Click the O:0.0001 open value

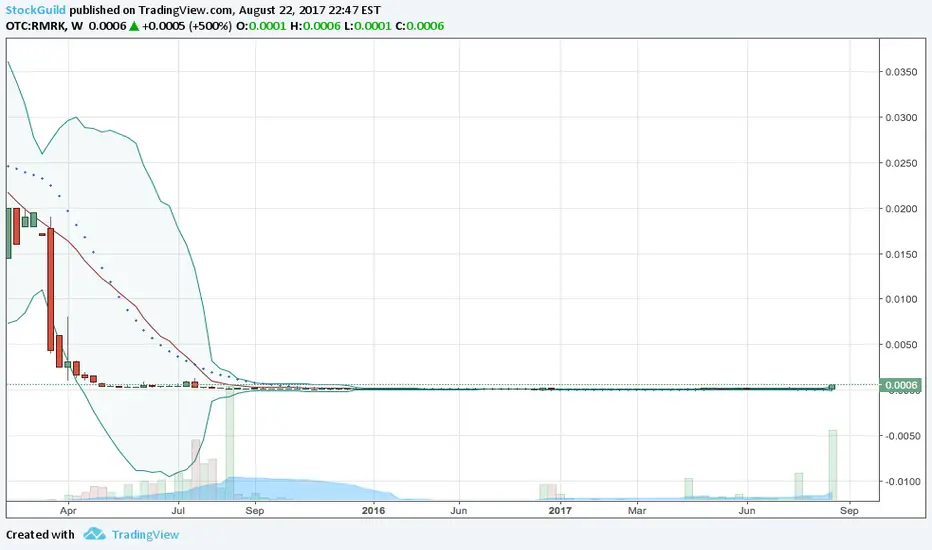(x=261, y=26)
